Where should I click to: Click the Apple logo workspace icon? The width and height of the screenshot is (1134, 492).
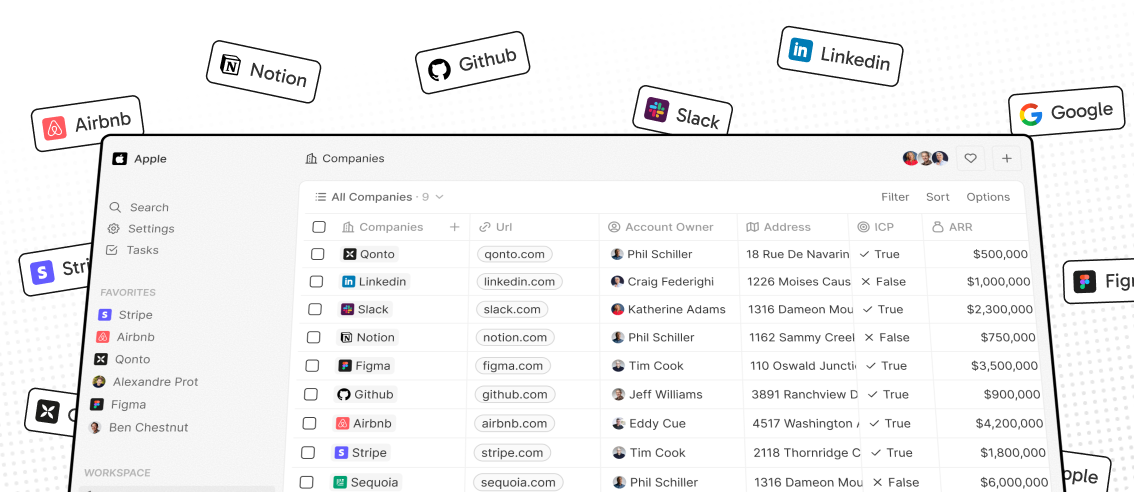[x=120, y=159]
